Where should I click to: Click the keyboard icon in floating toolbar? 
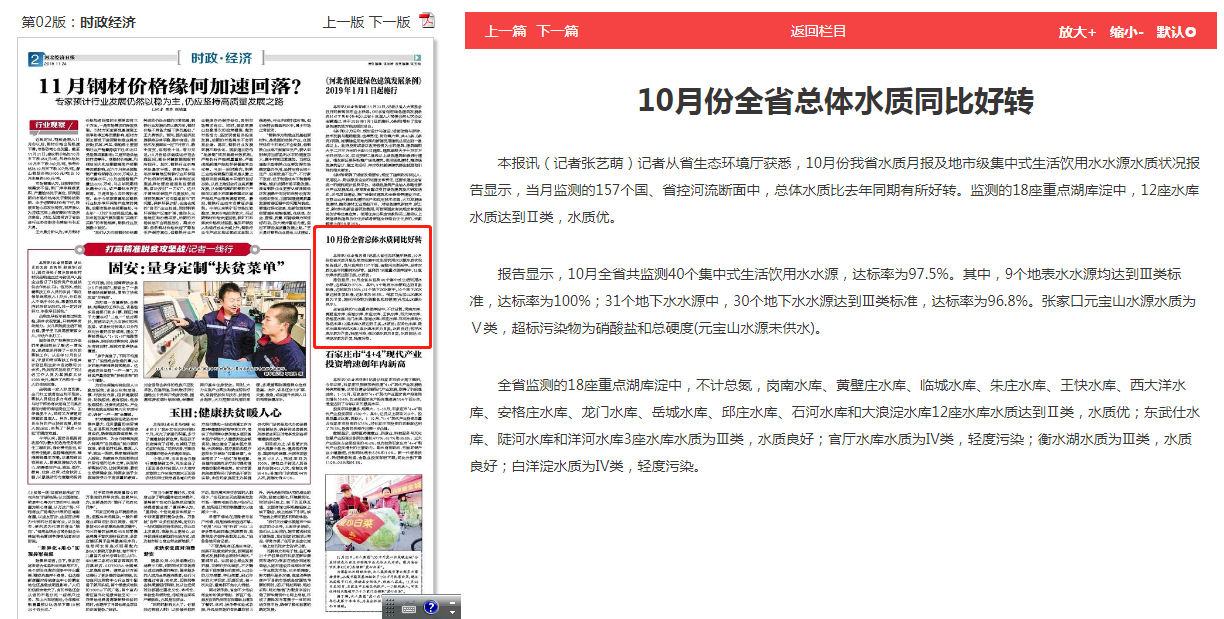(x=408, y=607)
